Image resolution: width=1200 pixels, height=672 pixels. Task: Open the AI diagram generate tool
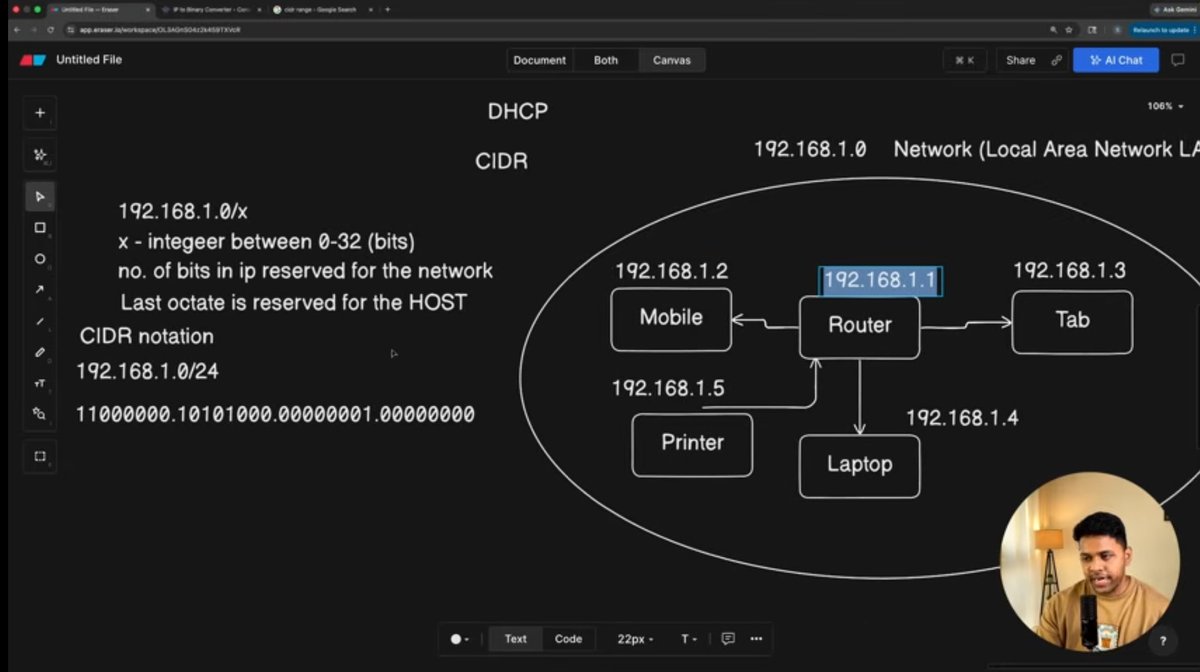pos(40,155)
